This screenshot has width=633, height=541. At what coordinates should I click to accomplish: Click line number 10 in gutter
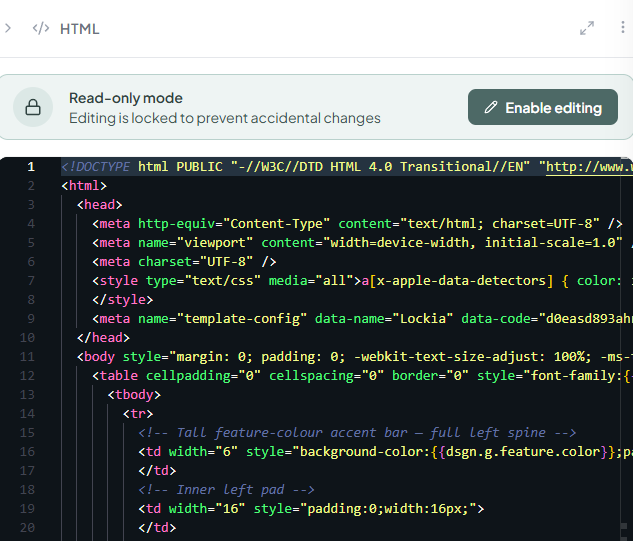[x=27, y=338]
